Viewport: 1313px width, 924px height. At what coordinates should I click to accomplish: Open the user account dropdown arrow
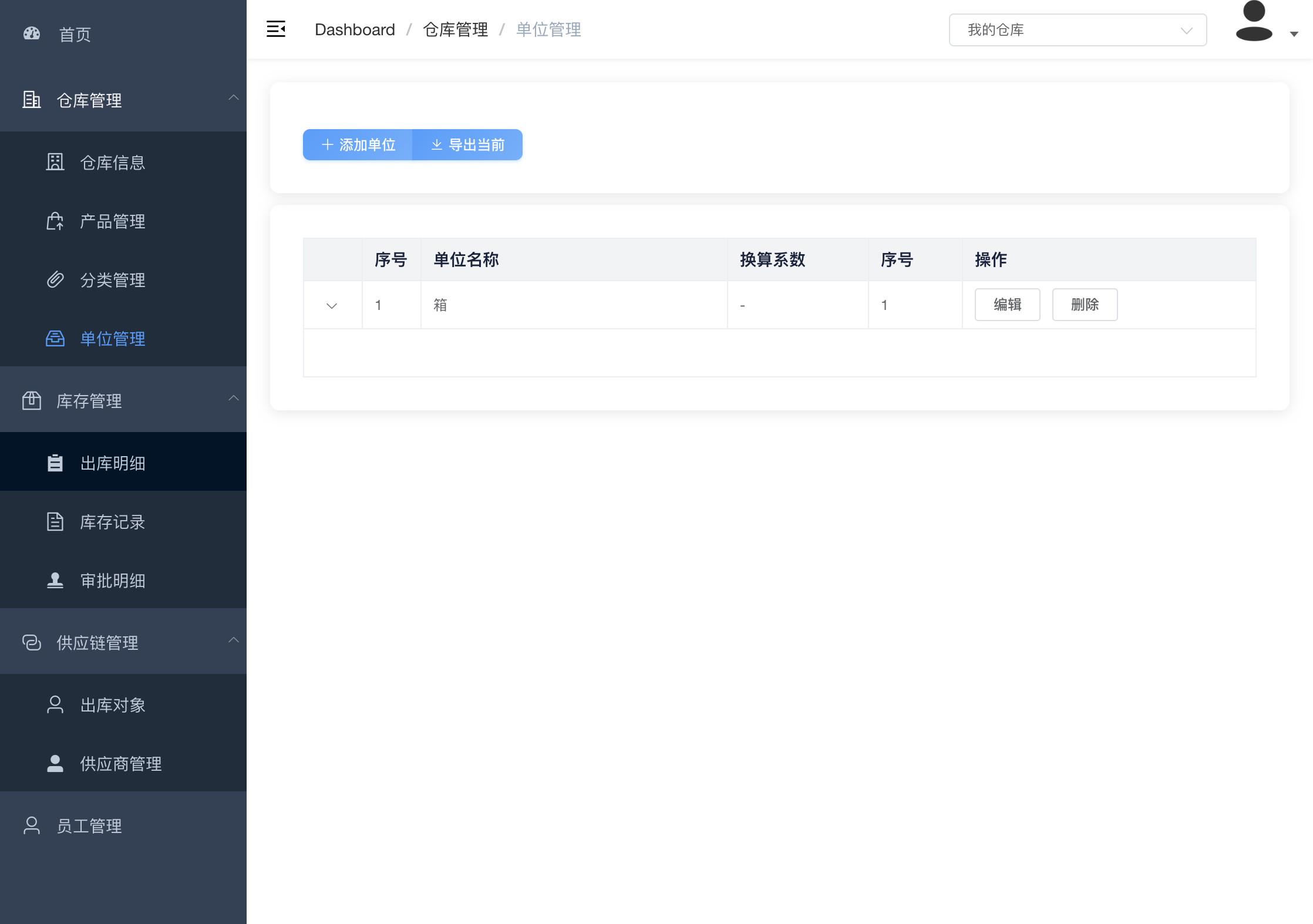pos(1294,34)
